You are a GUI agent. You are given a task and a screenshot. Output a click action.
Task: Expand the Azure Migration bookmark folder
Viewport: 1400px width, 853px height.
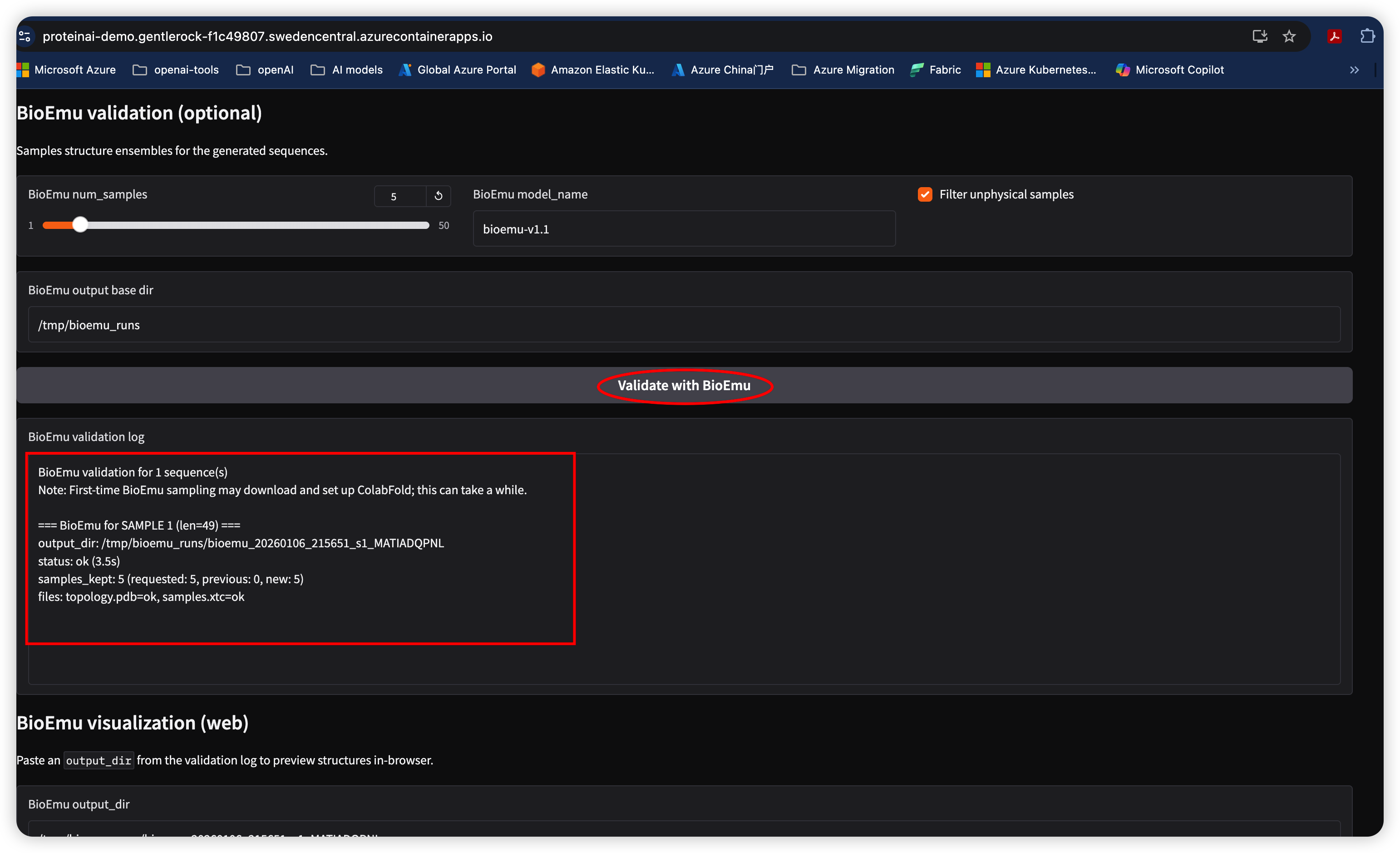click(843, 69)
